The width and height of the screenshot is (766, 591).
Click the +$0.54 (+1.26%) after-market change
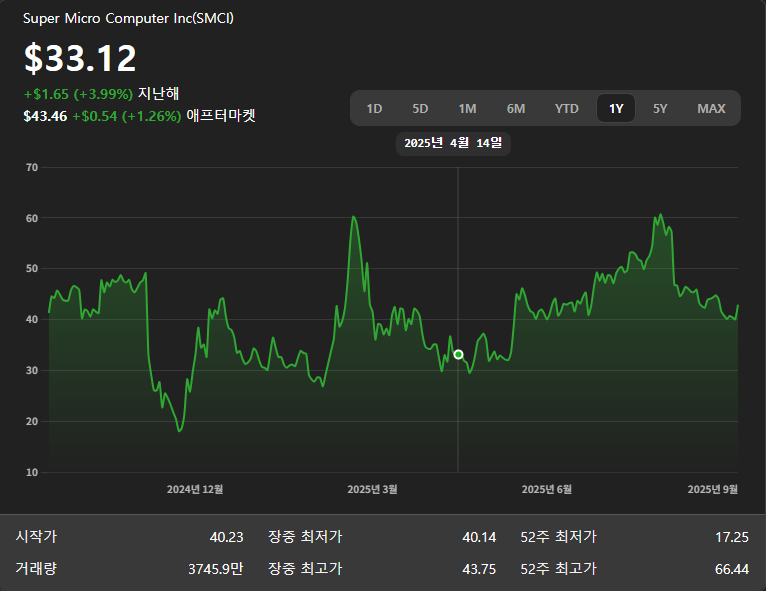tap(127, 116)
